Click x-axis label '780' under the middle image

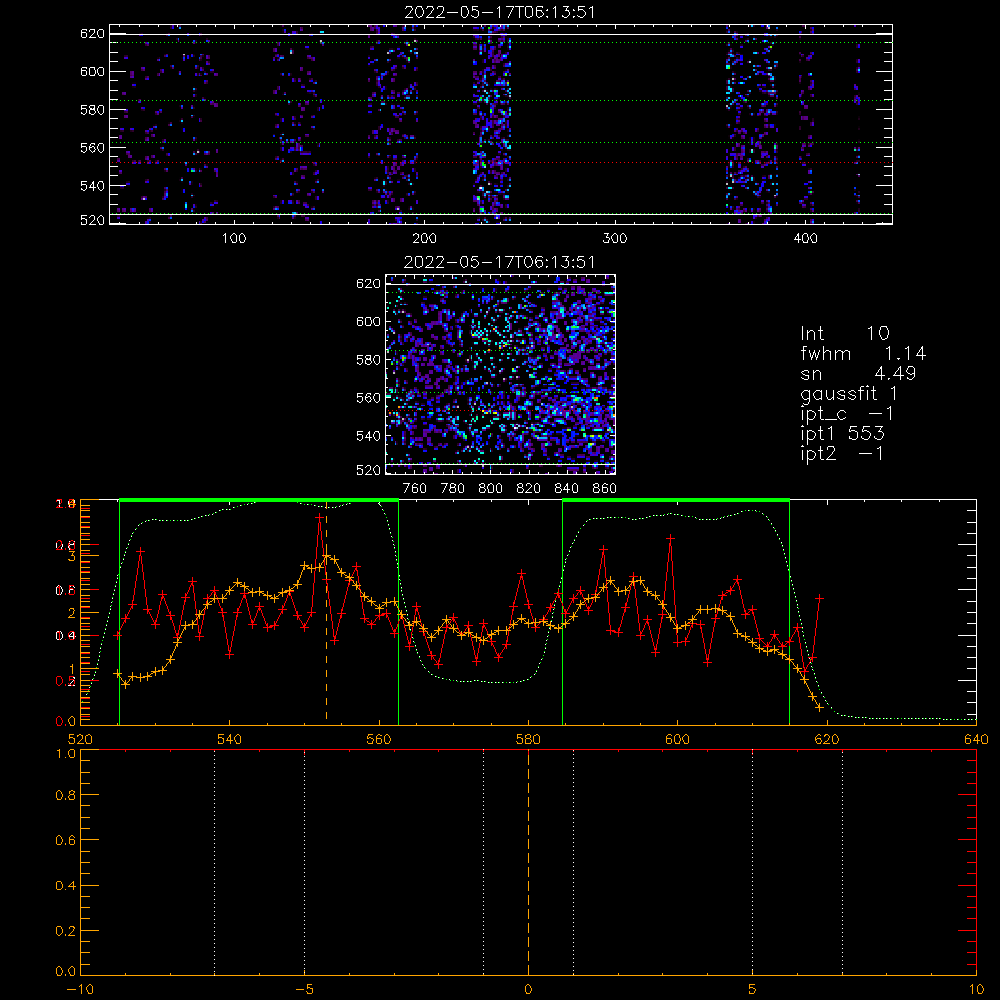(x=453, y=489)
